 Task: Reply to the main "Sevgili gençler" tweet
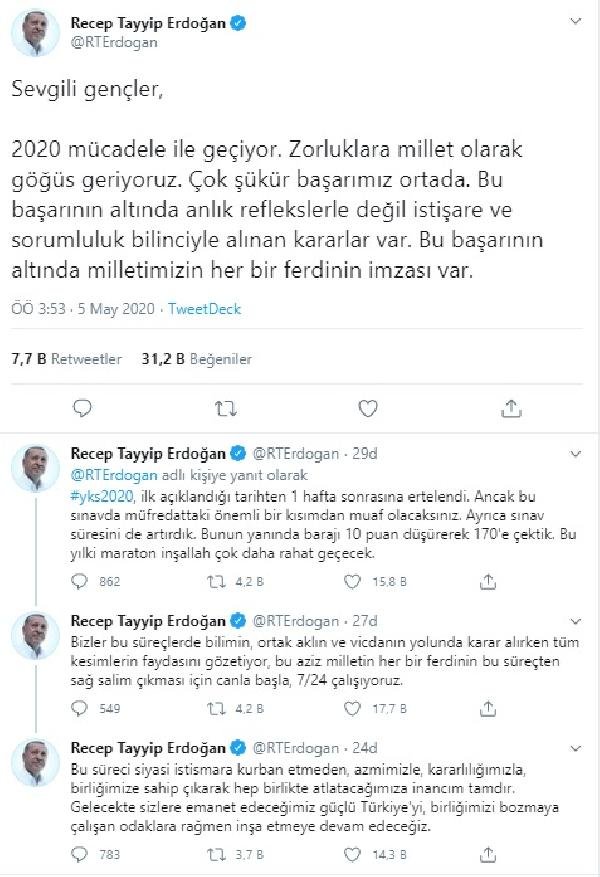(83, 407)
